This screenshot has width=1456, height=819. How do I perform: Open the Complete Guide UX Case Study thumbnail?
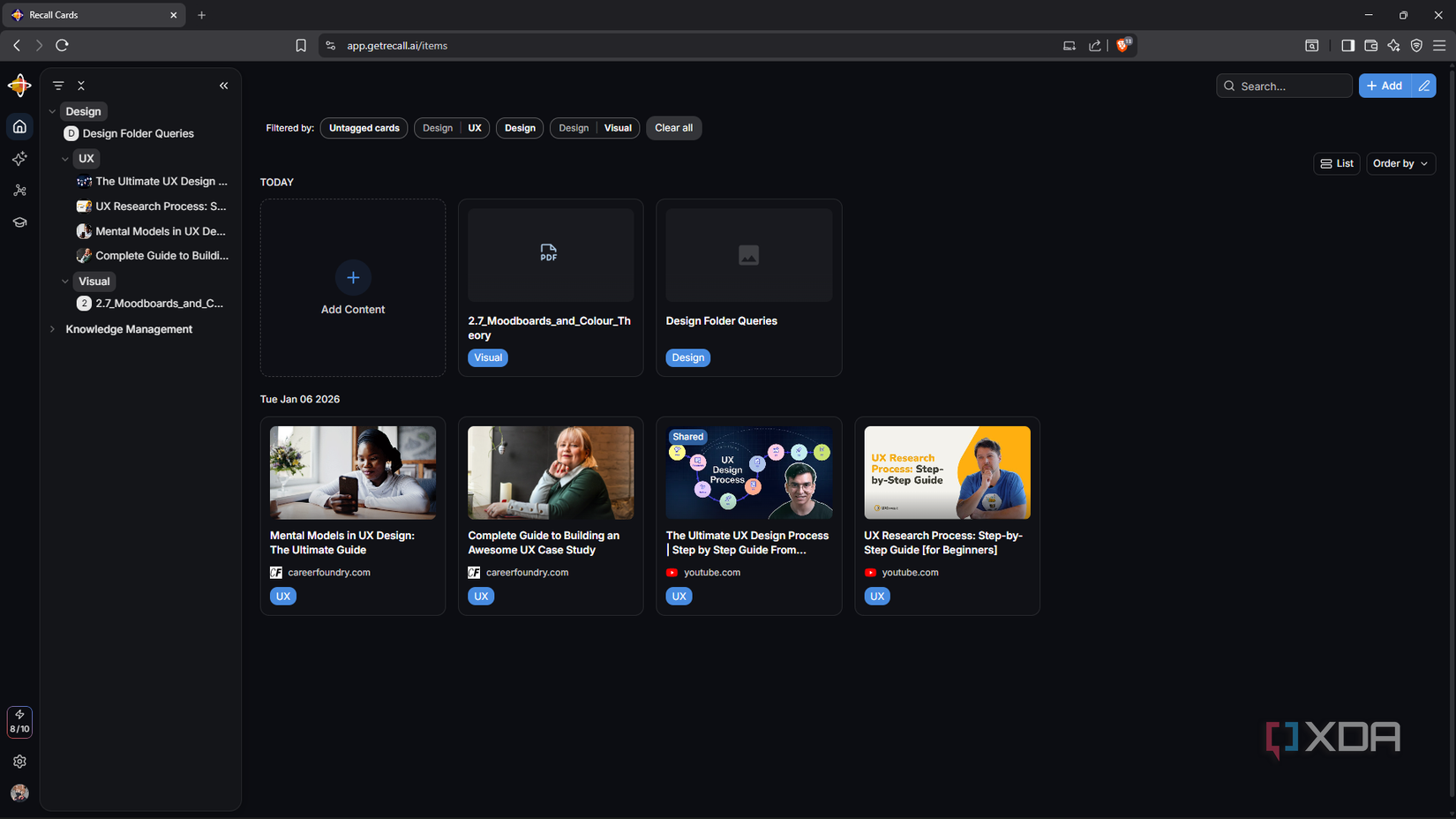coord(551,473)
